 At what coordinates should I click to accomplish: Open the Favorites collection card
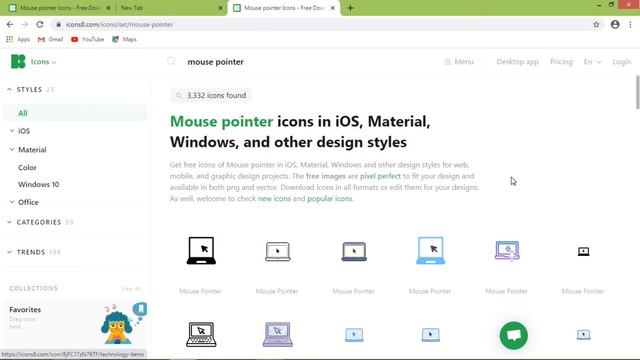[x=75, y=324]
